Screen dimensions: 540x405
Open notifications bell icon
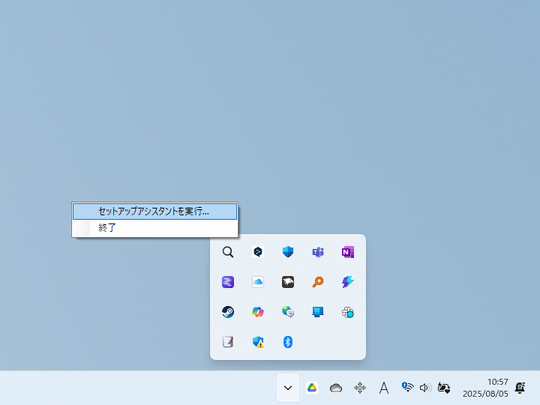click(x=520, y=388)
